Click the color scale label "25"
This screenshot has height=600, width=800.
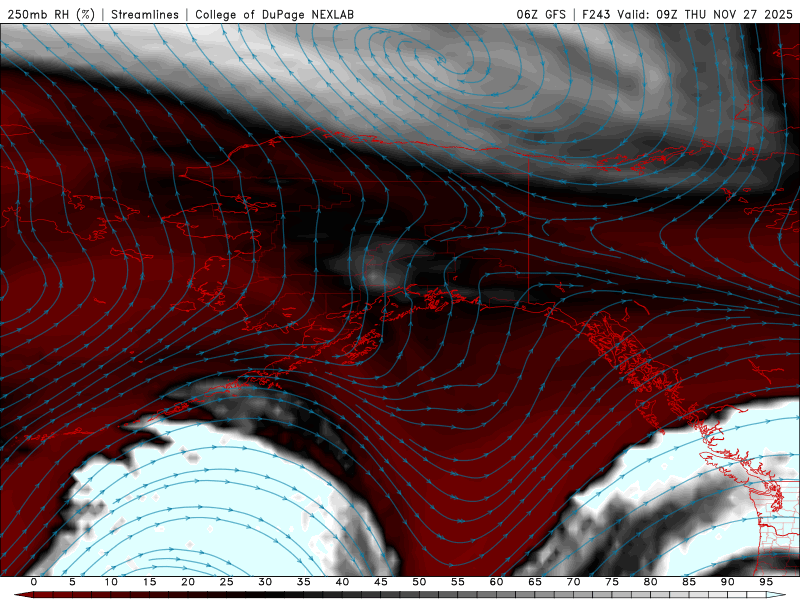pos(227,582)
